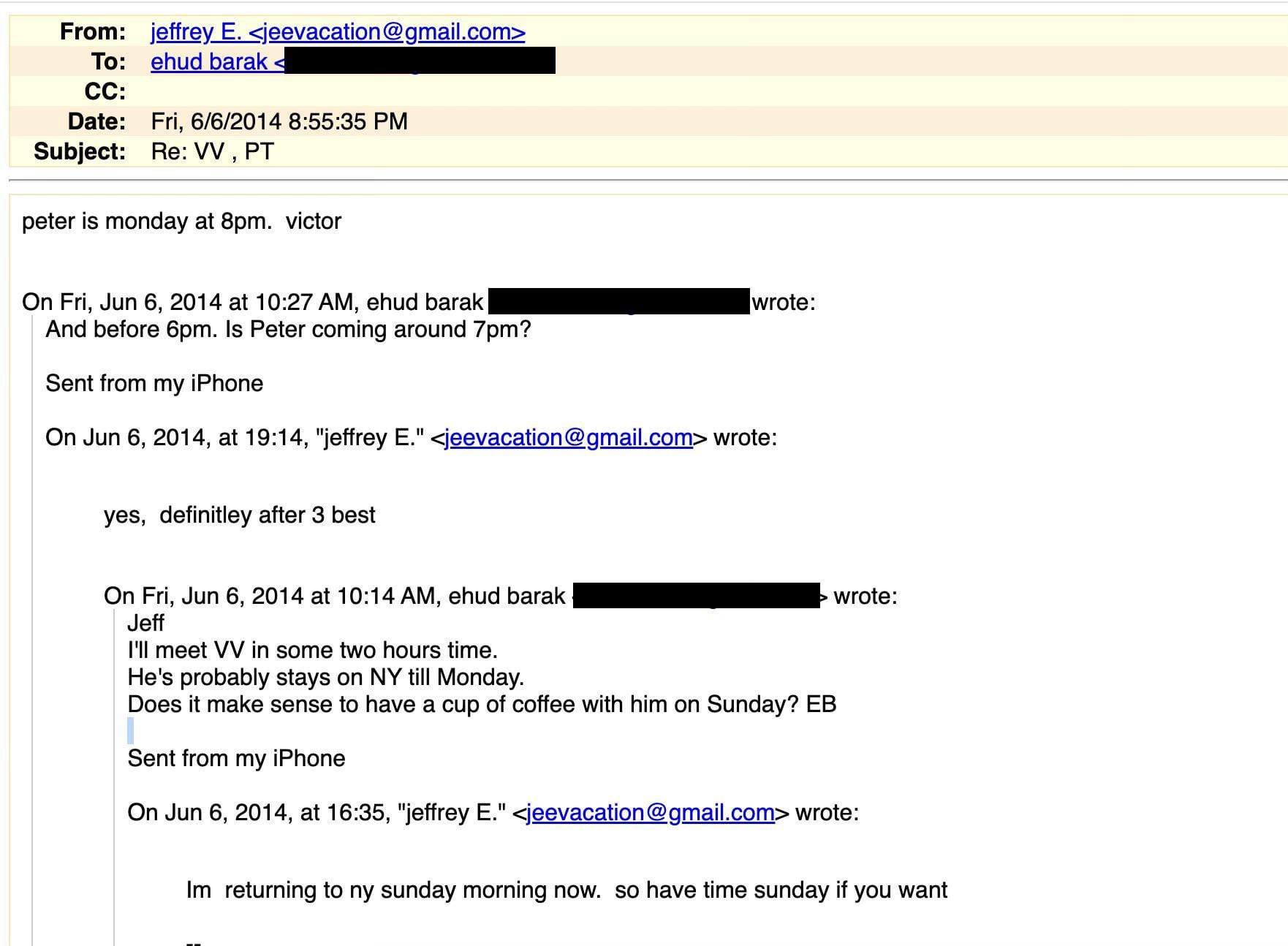This screenshot has height=946, width=1288.
Task: Open jeevacation@gmail.com link in the 19:14 quote header
Action: pyautogui.click(x=569, y=437)
